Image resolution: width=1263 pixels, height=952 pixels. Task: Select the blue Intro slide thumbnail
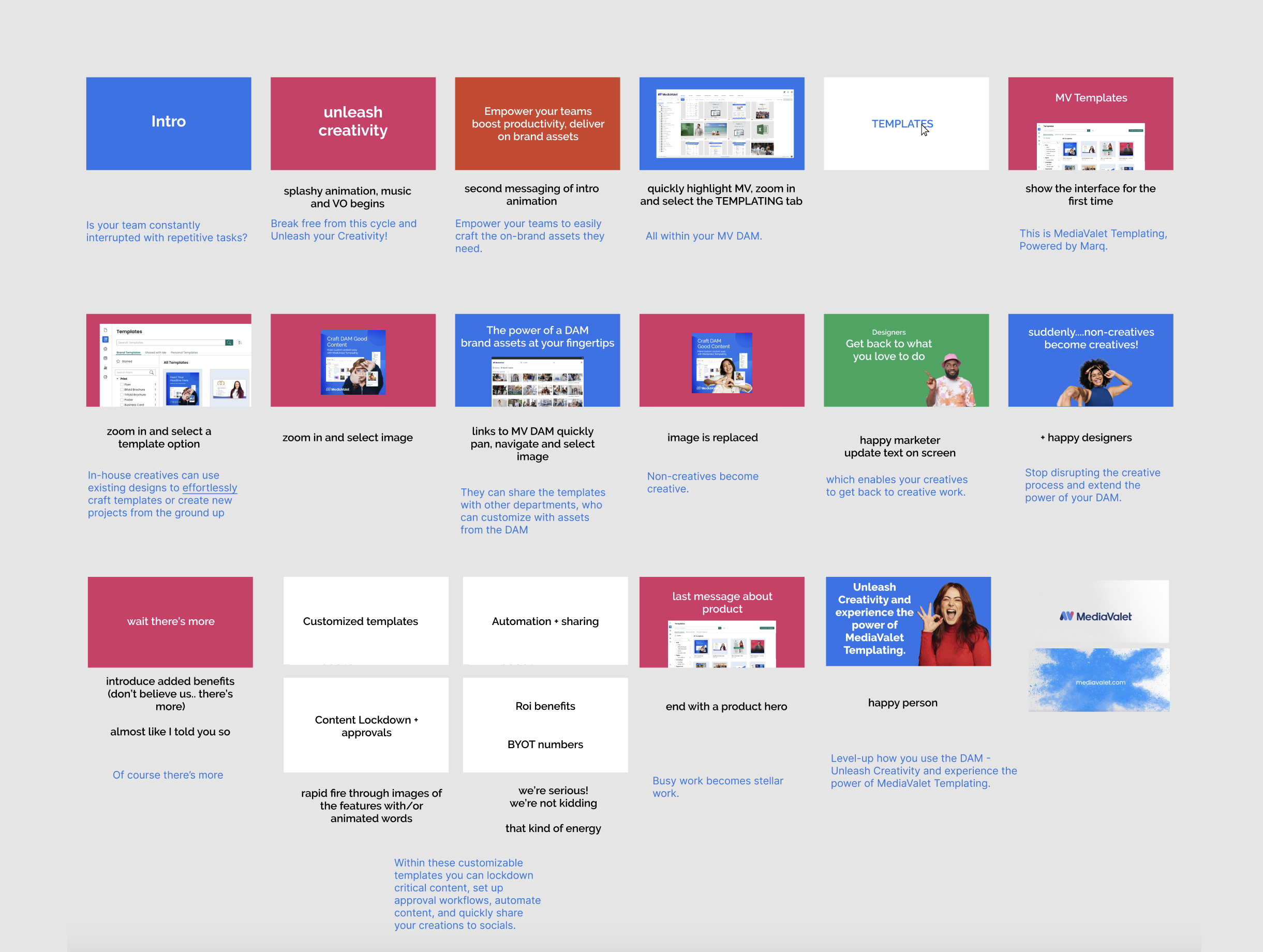point(169,123)
